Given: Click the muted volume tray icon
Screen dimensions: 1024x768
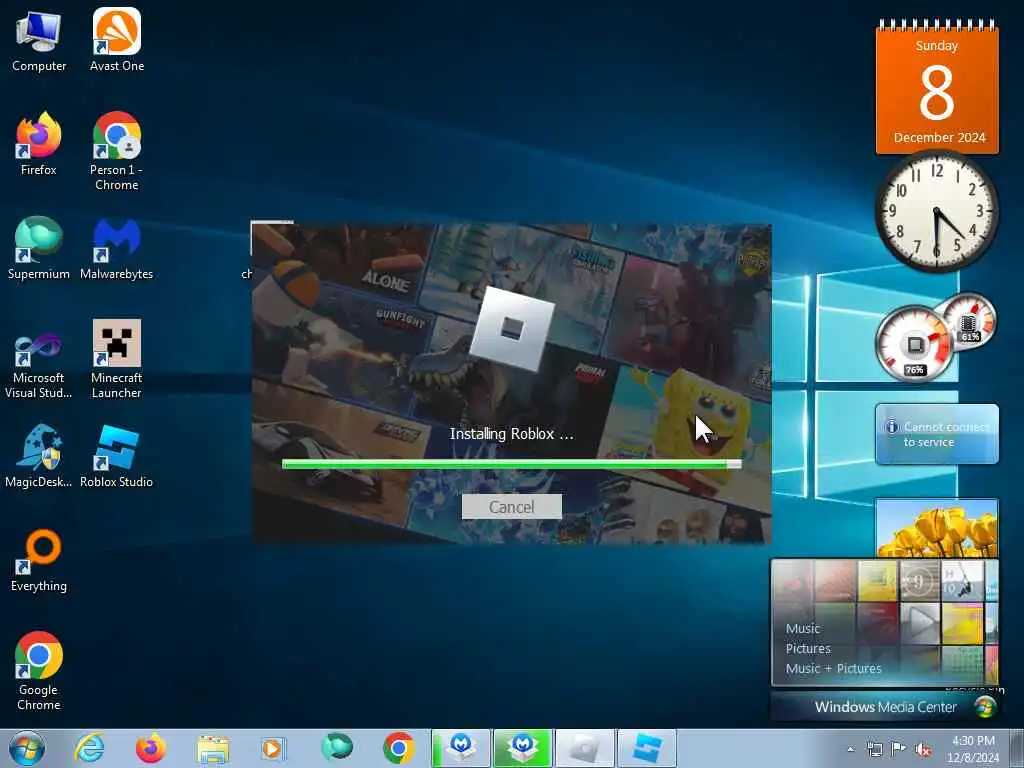Looking at the screenshot, I should [x=923, y=749].
